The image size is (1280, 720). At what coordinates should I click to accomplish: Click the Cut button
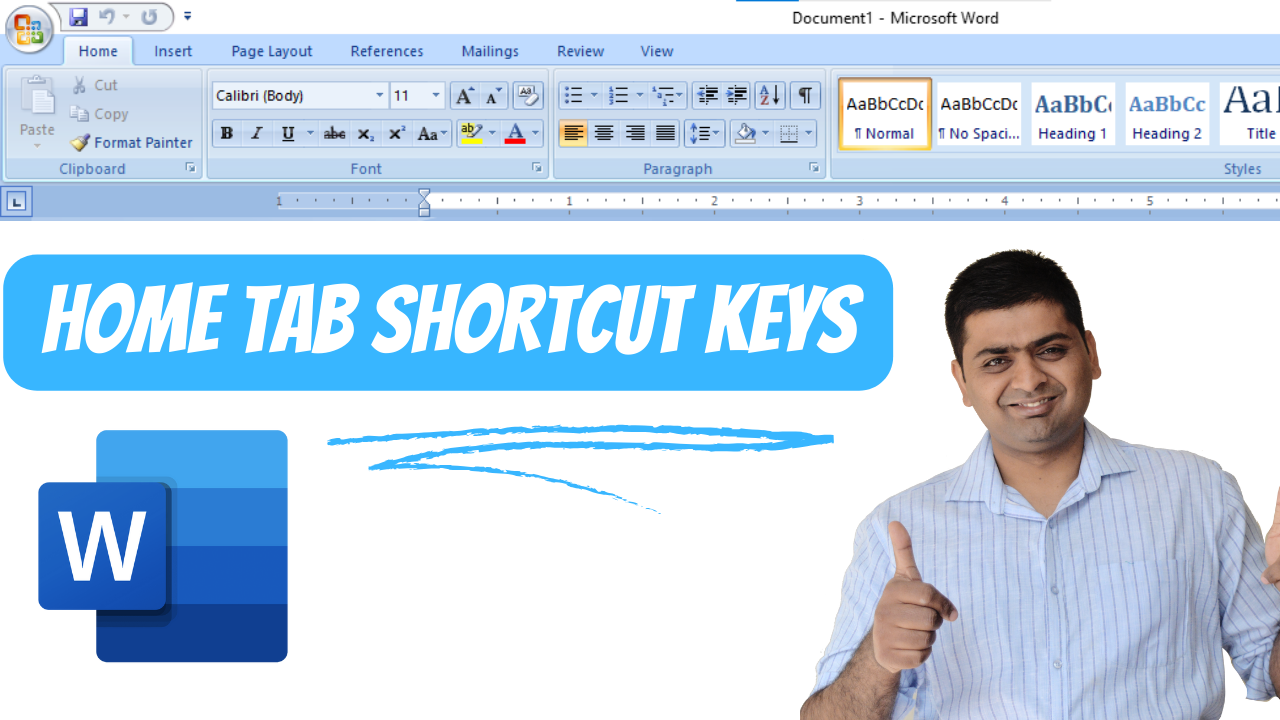click(95, 86)
